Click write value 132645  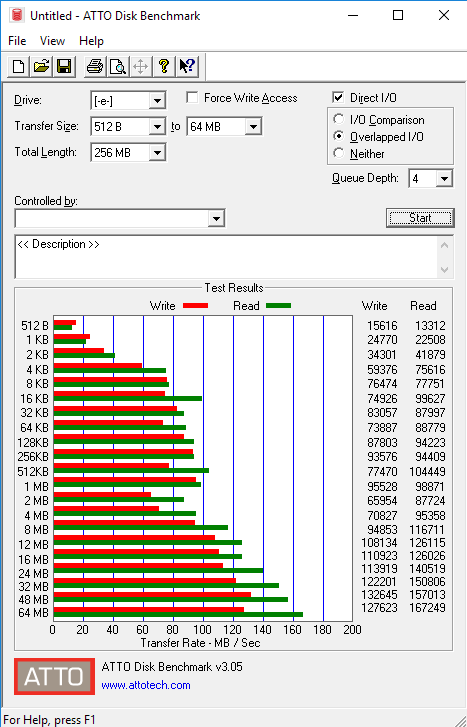point(379,594)
